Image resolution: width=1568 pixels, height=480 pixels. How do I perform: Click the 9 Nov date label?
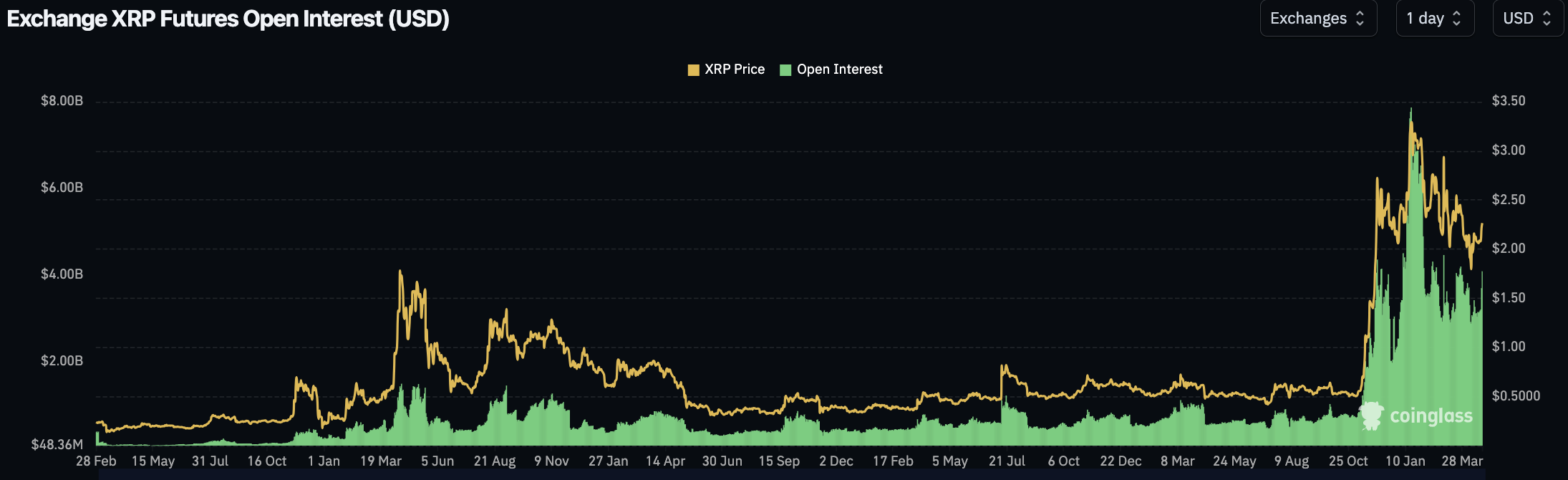[551, 461]
